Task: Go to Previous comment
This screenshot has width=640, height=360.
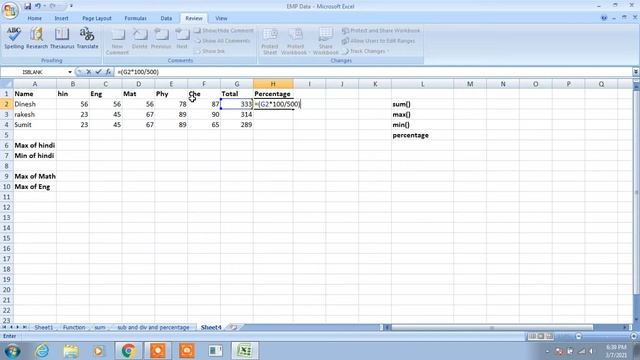Action: coord(161,39)
